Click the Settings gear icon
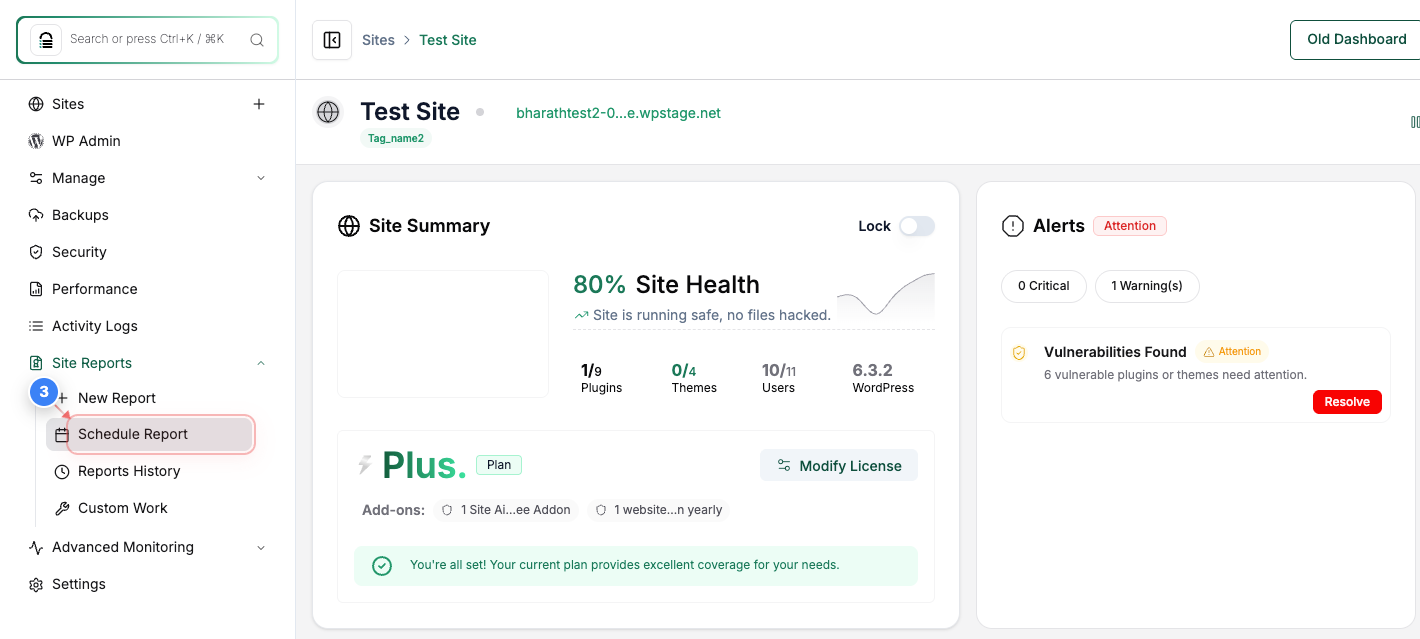This screenshot has width=1420, height=639. point(36,584)
